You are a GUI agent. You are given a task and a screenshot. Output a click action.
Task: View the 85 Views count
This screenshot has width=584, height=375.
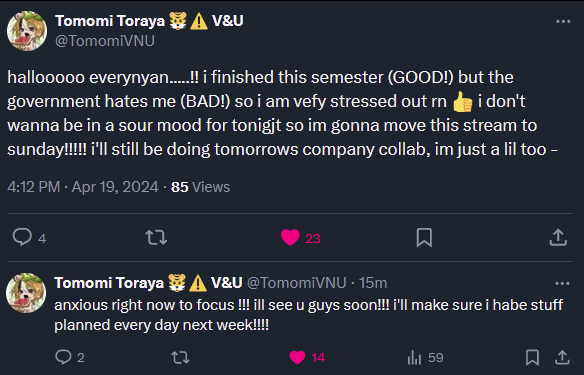click(200, 187)
